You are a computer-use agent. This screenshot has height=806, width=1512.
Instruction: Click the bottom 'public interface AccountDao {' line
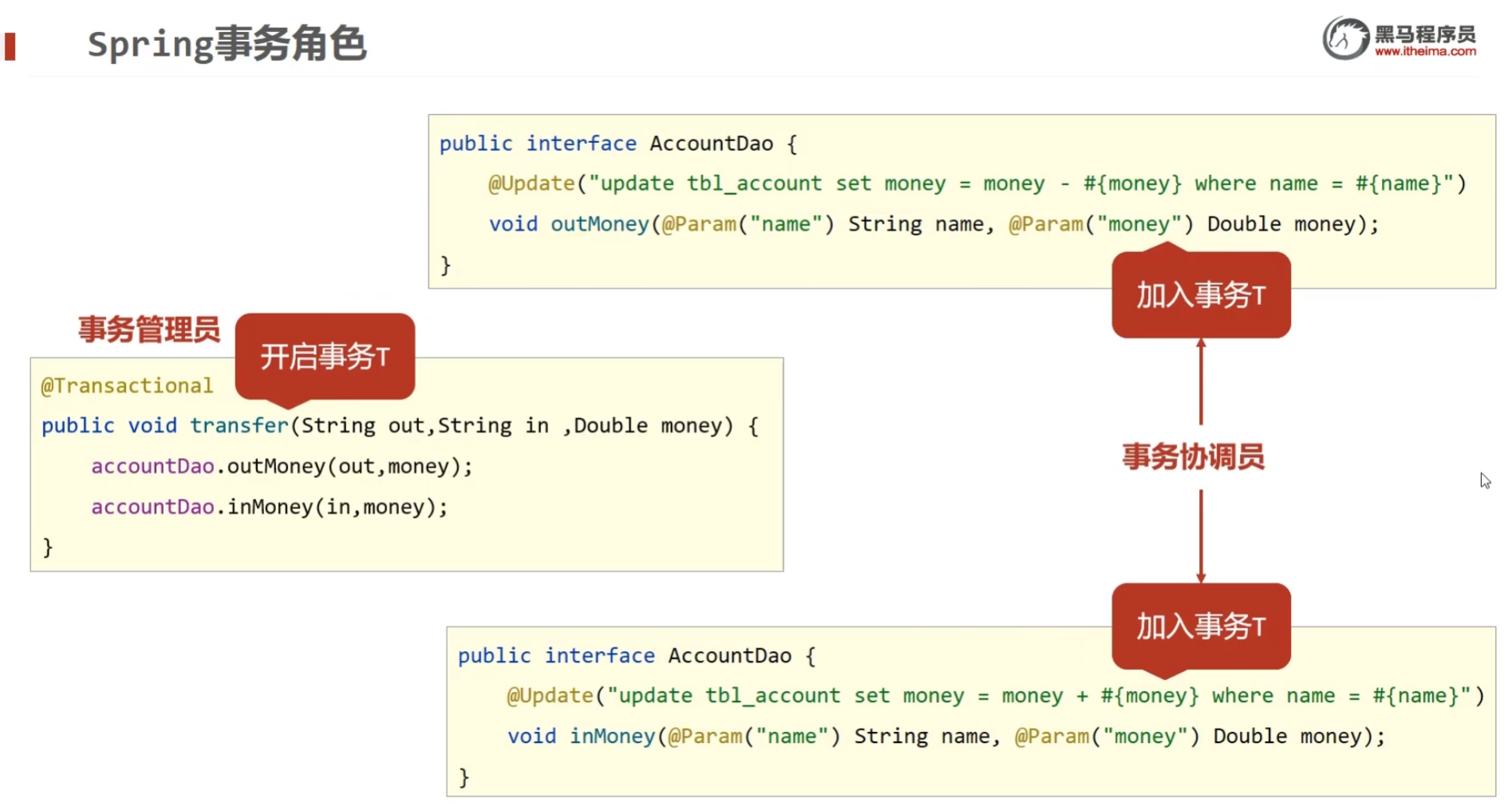point(637,656)
